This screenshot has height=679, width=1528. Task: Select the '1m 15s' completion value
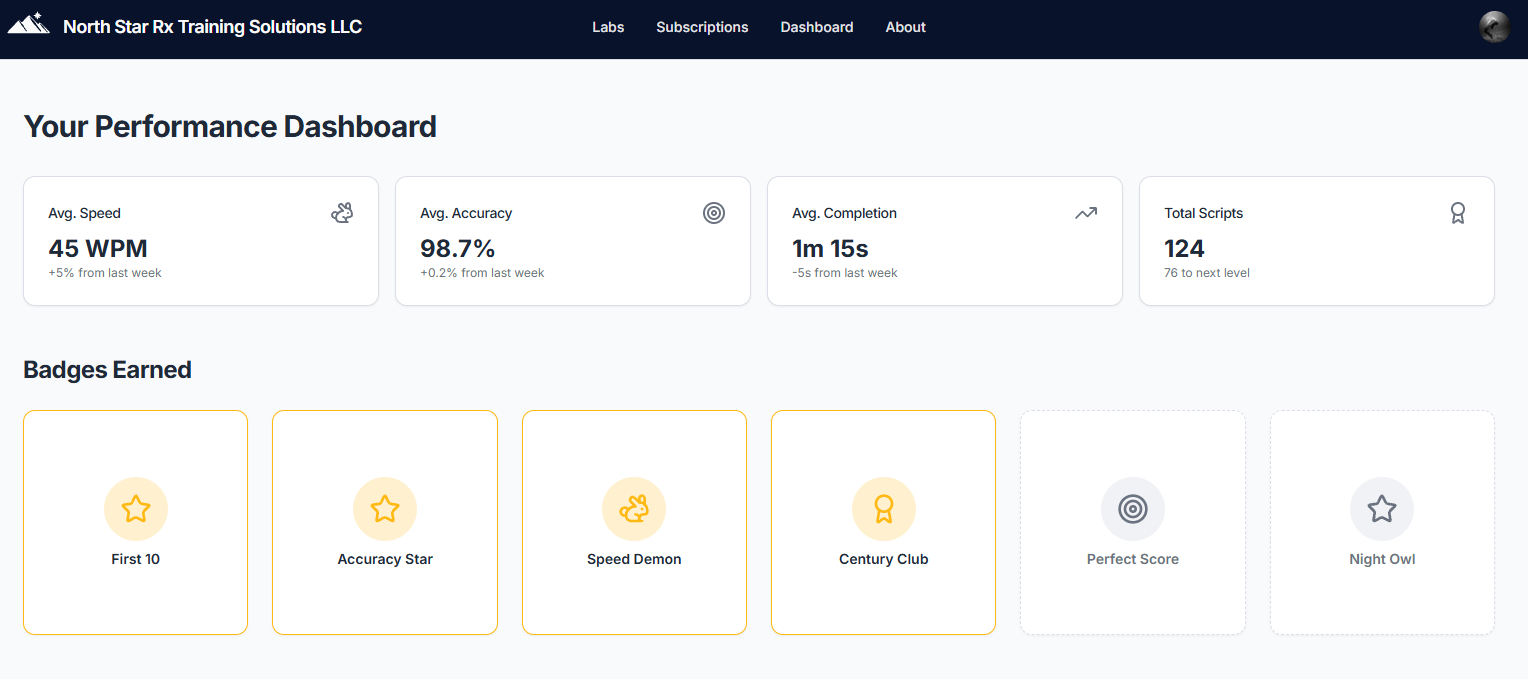(x=830, y=248)
